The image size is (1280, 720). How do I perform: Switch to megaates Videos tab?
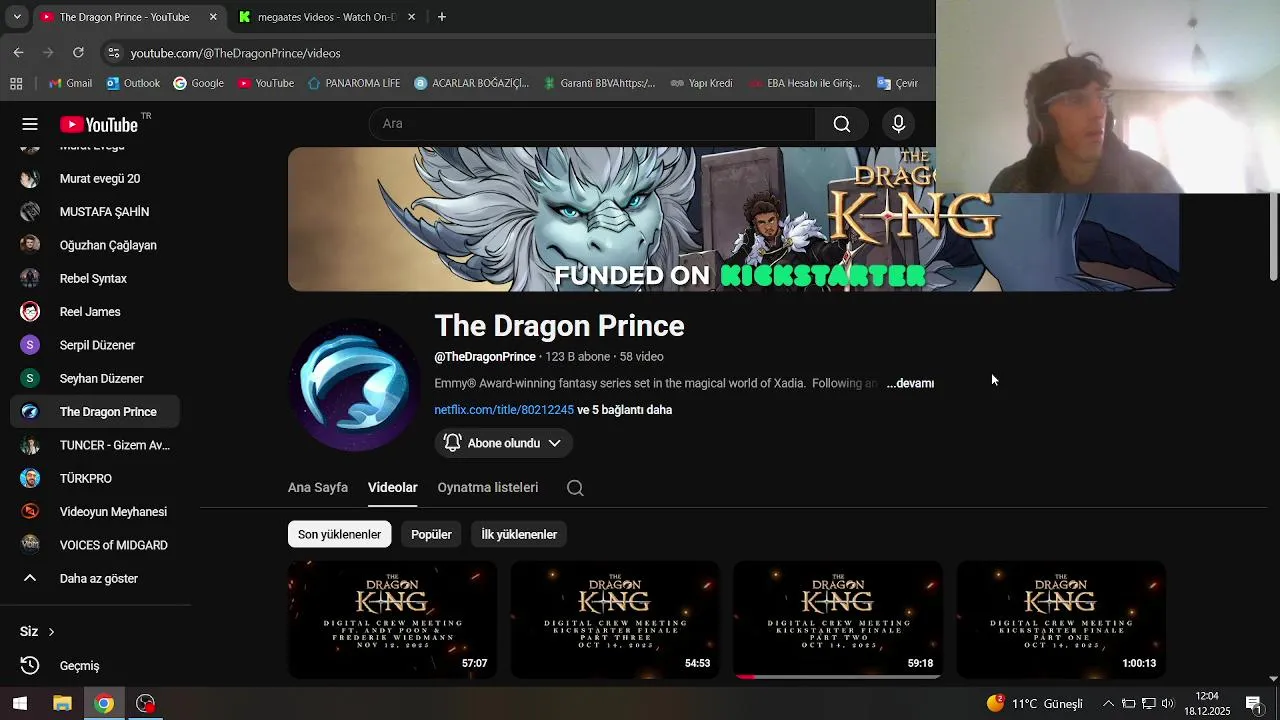click(327, 17)
